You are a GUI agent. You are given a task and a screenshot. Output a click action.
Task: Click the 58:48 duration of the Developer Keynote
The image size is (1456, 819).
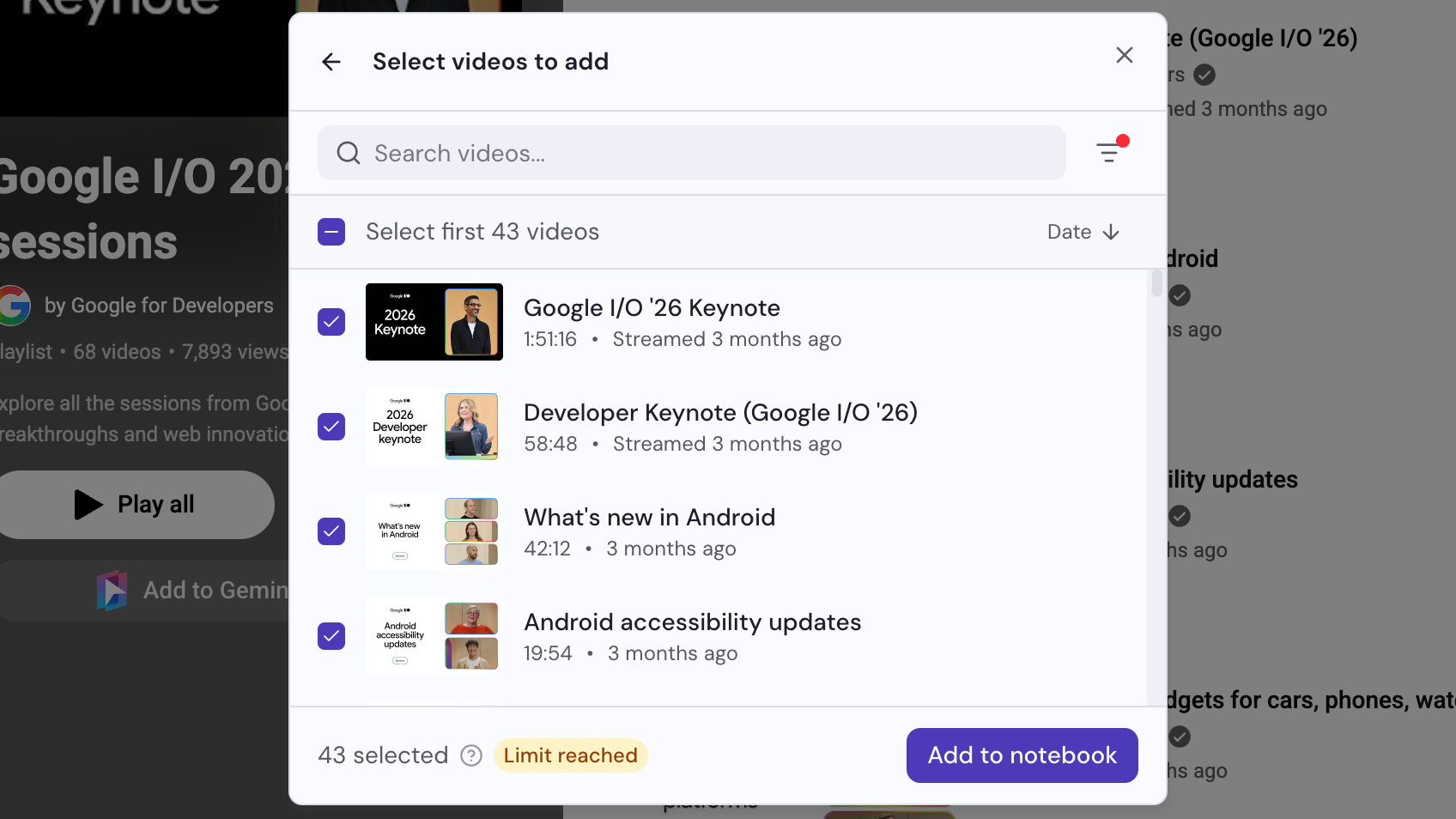tap(550, 445)
